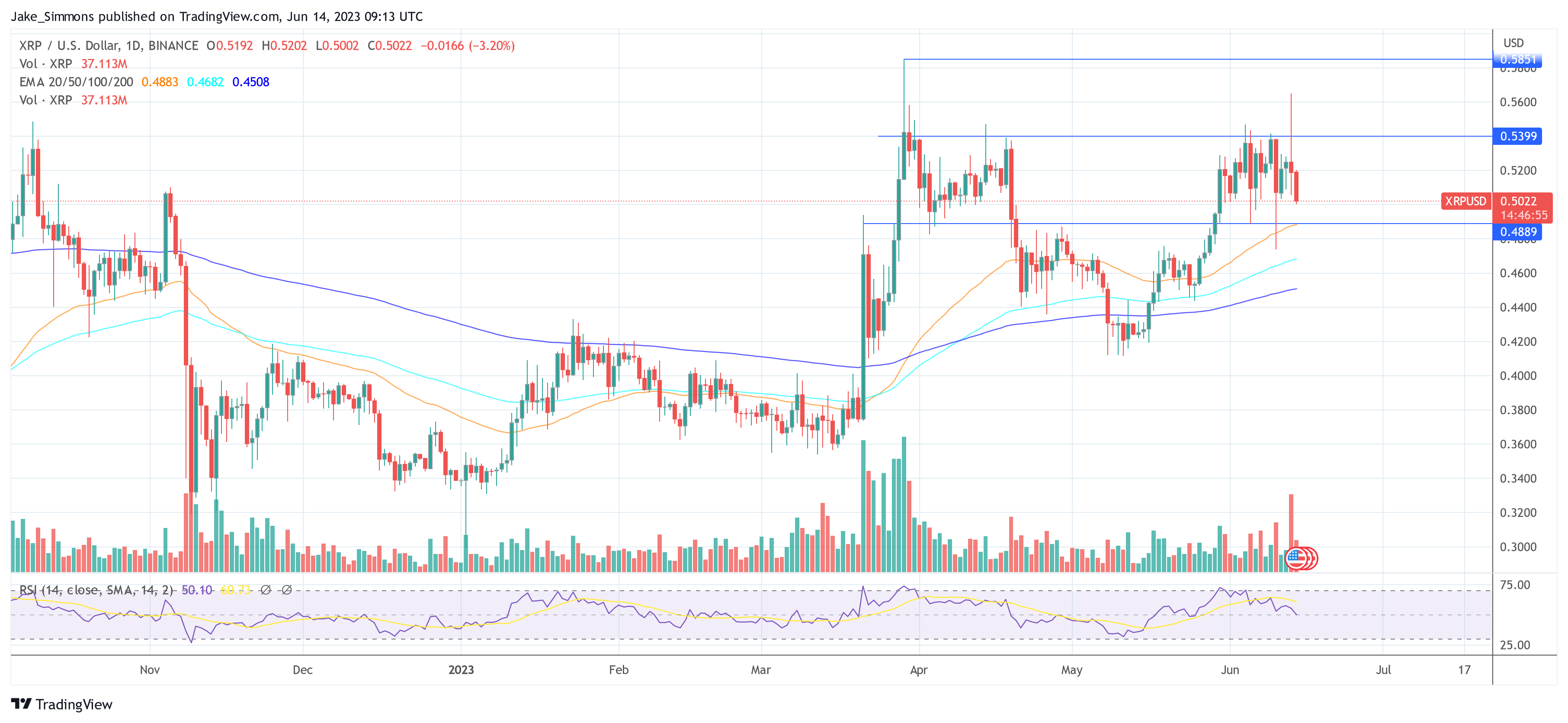Click the Jake_Simmons published header text
This screenshot has width=1568, height=723.
click(217, 16)
